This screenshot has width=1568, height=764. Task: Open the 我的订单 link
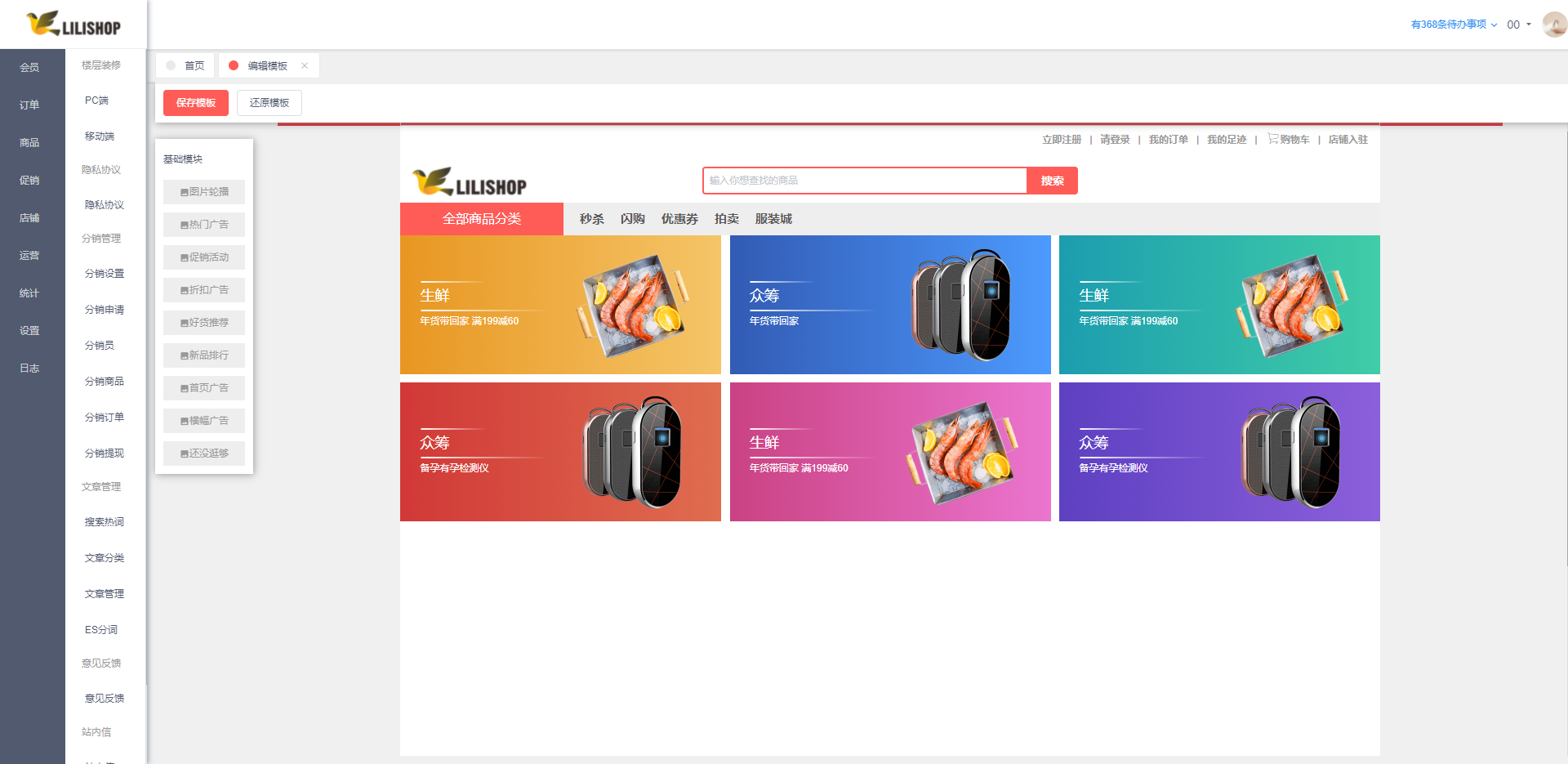1169,140
